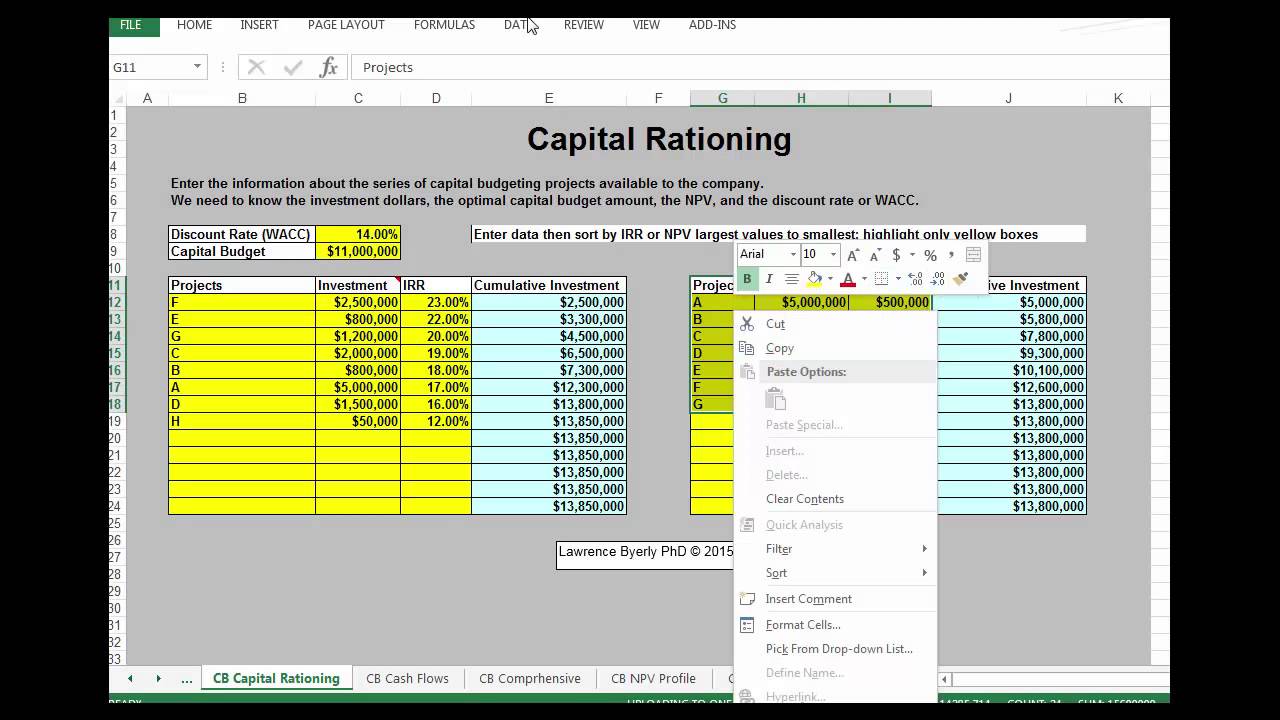Click sheet scroll left arrow
The width and height of the screenshot is (1280, 720).
(130, 678)
